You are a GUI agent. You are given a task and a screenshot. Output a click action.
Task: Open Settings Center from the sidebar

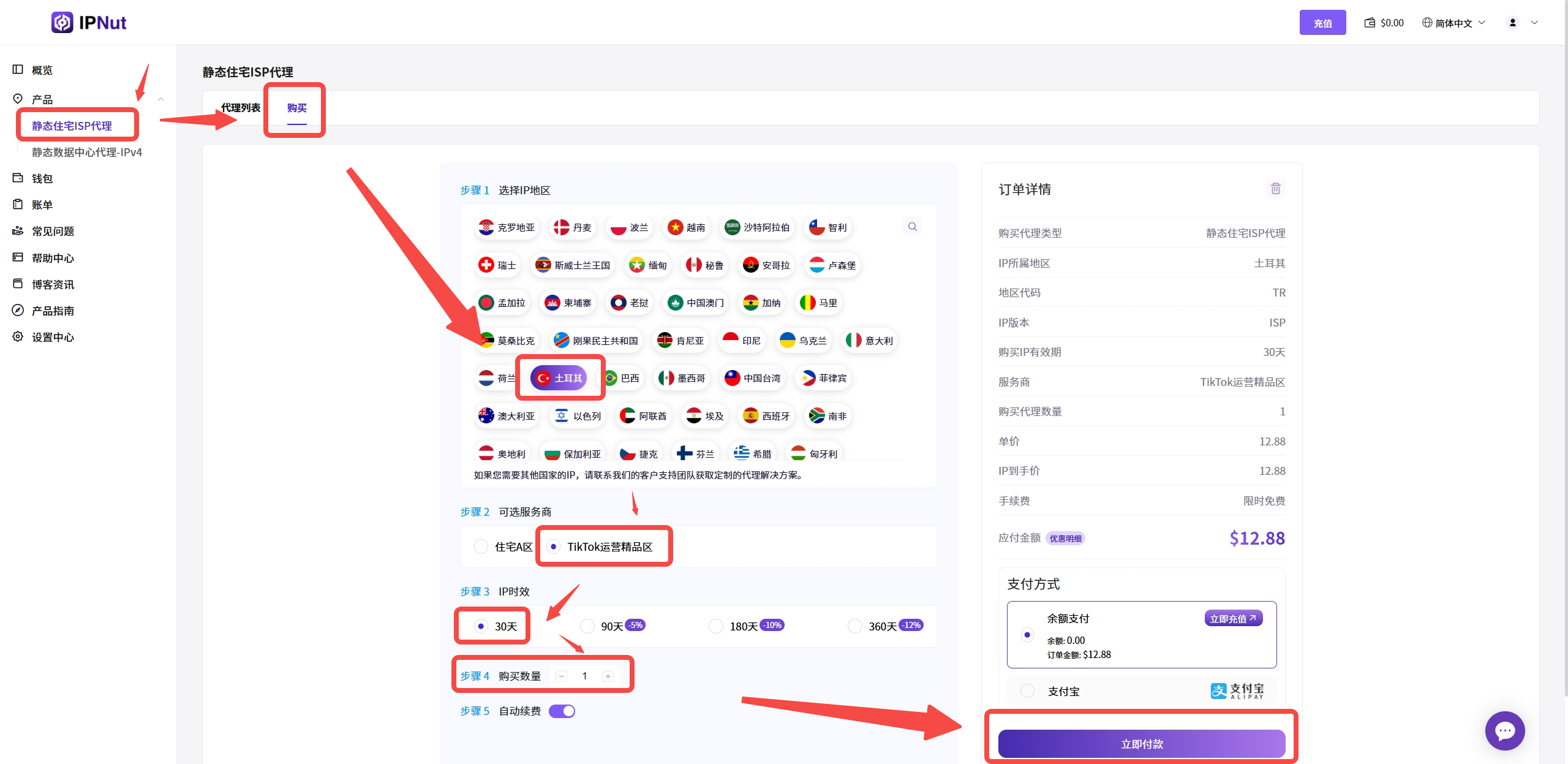[x=53, y=337]
